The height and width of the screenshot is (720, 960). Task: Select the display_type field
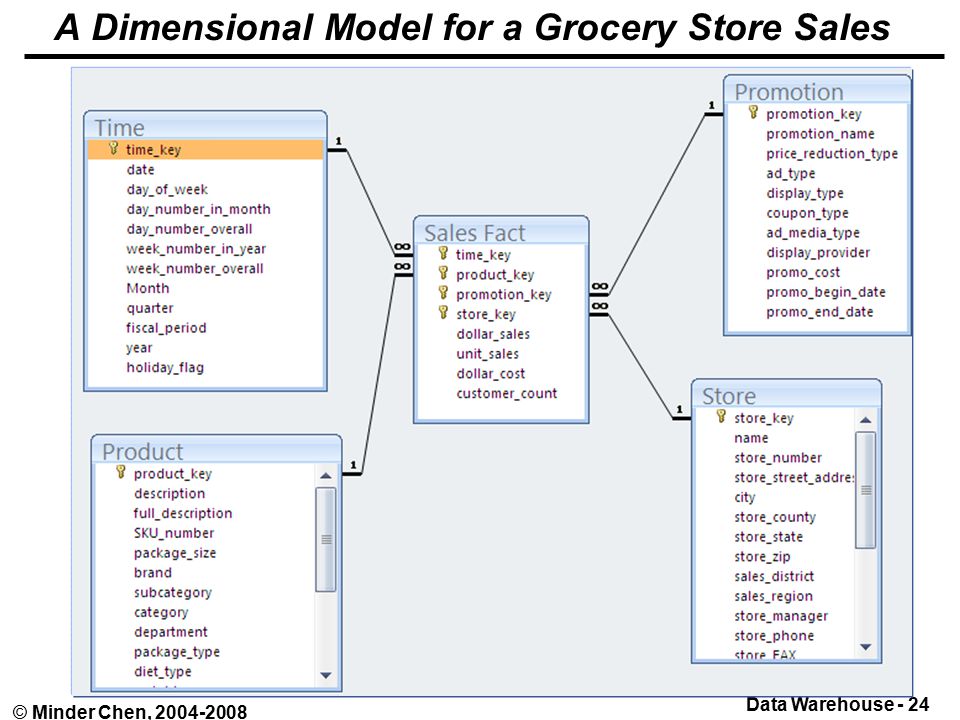tap(804, 193)
